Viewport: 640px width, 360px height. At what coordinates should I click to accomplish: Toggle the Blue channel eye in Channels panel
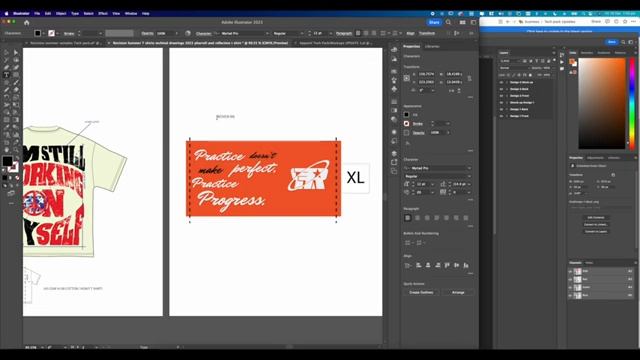[x=571, y=295]
